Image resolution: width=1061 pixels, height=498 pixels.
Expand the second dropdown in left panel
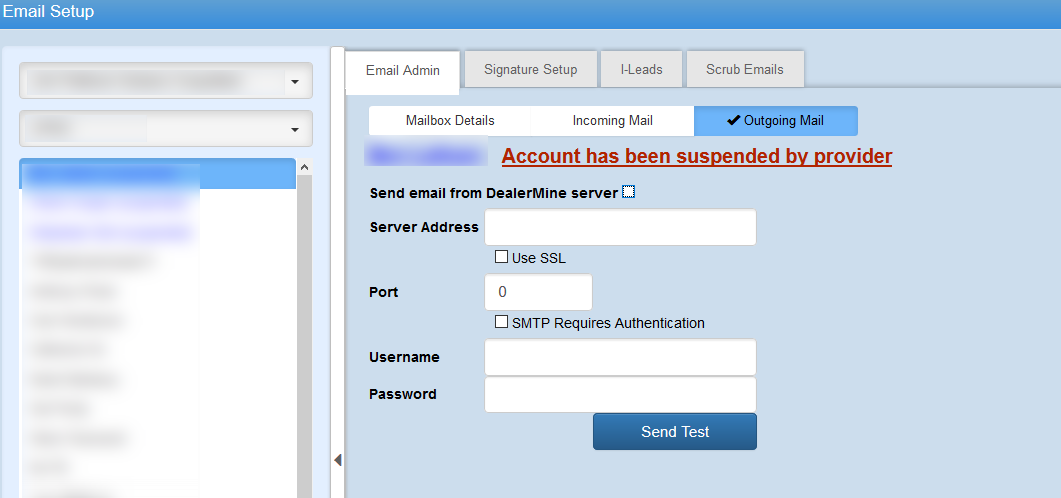(166, 129)
